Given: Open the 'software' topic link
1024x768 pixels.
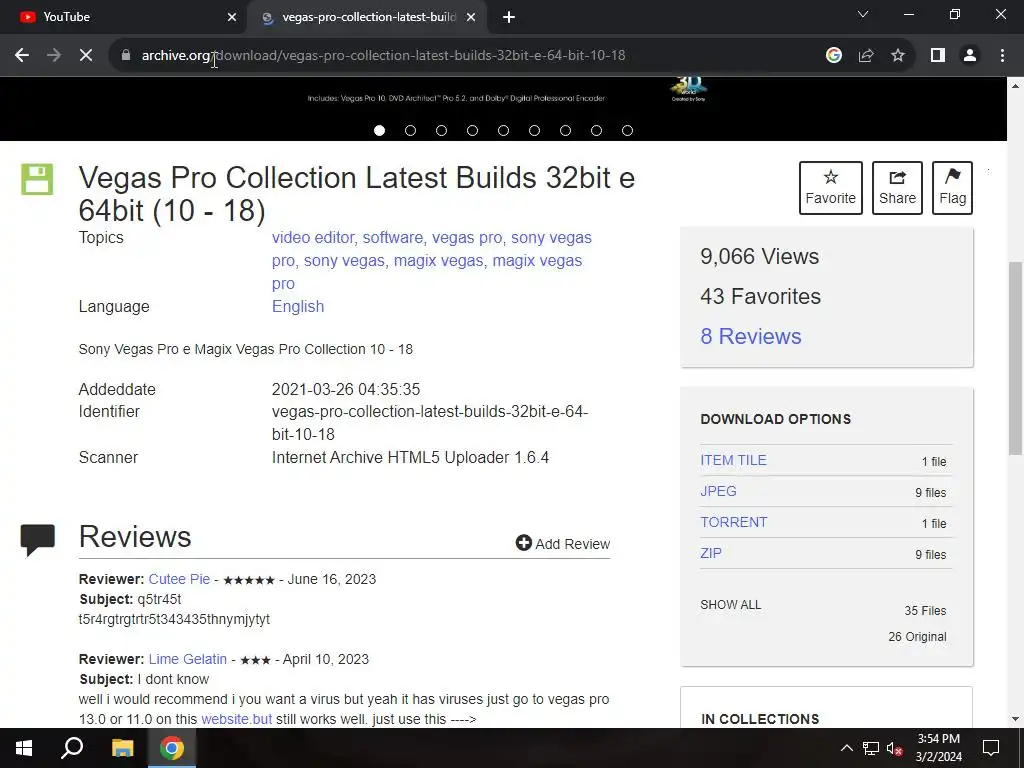Looking at the screenshot, I should tap(394, 238).
